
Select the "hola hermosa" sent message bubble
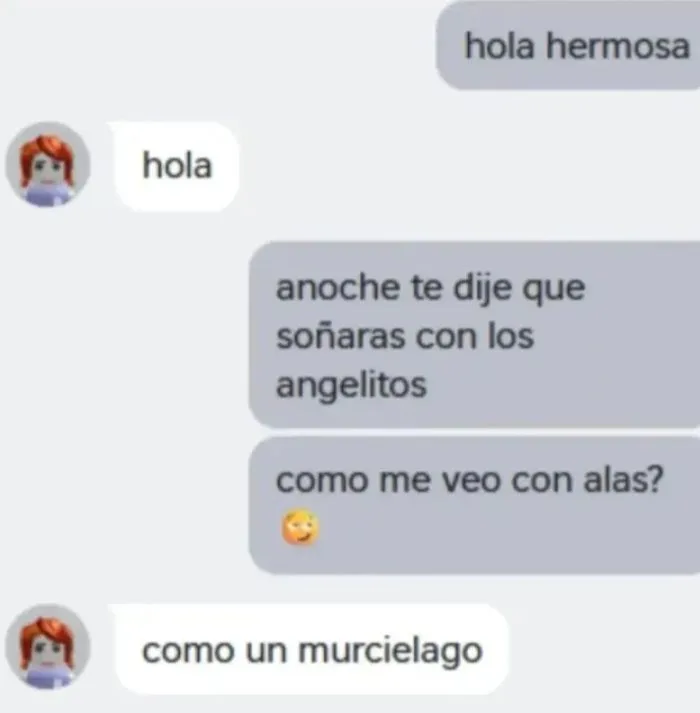(568, 45)
